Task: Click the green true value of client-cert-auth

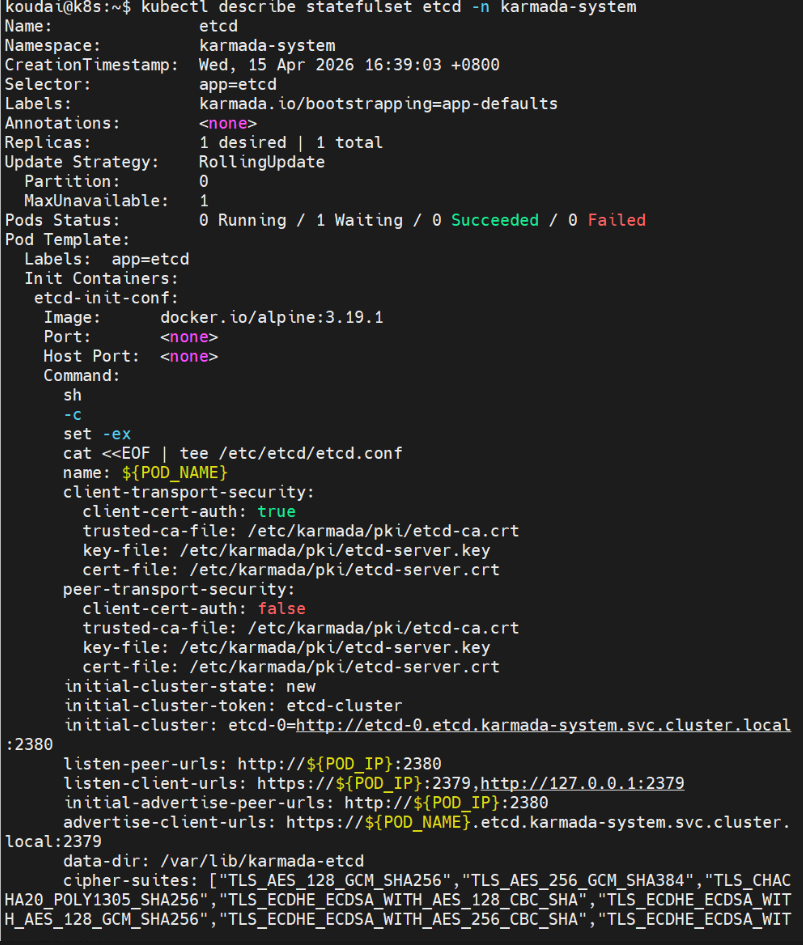Action: pyautogui.click(x=276, y=511)
